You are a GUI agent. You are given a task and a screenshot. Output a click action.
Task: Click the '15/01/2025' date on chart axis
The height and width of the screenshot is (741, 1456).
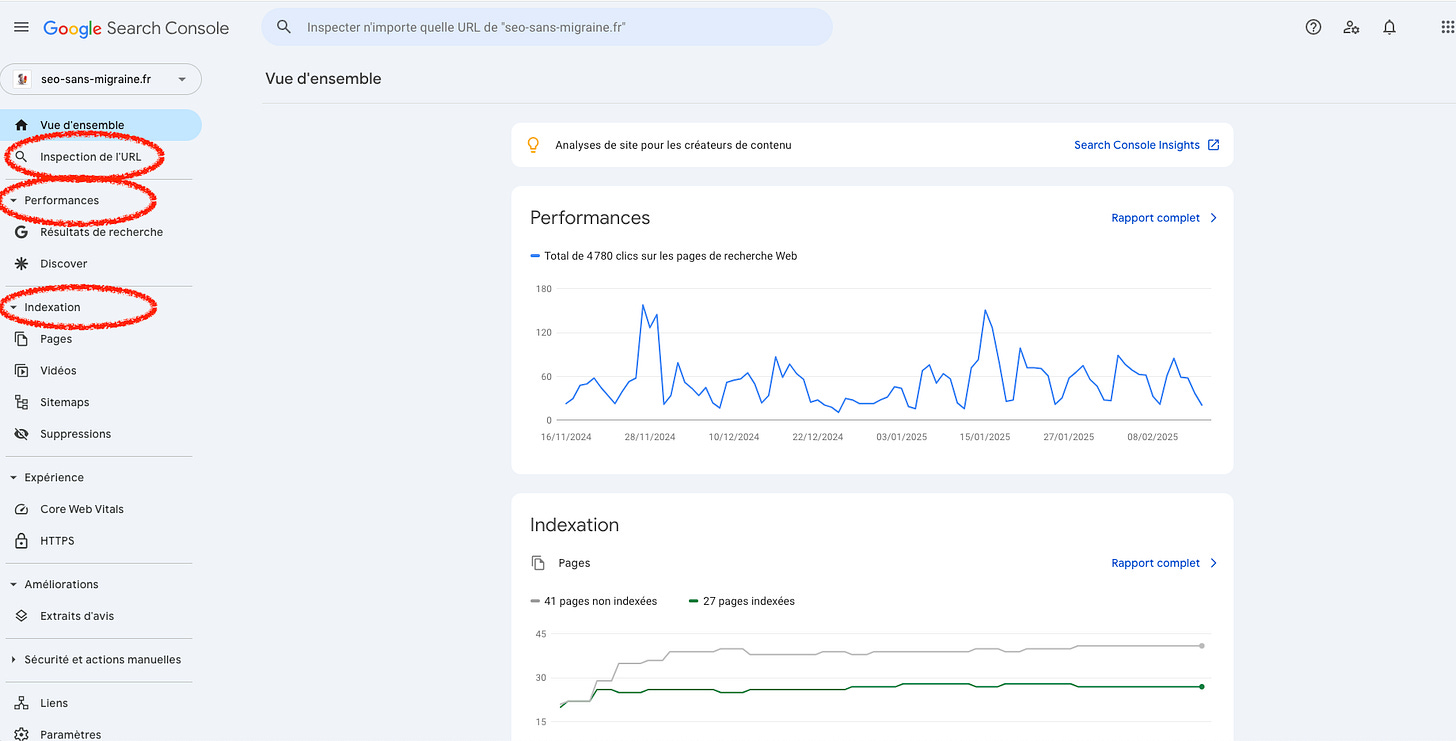[x=985, y=437]
